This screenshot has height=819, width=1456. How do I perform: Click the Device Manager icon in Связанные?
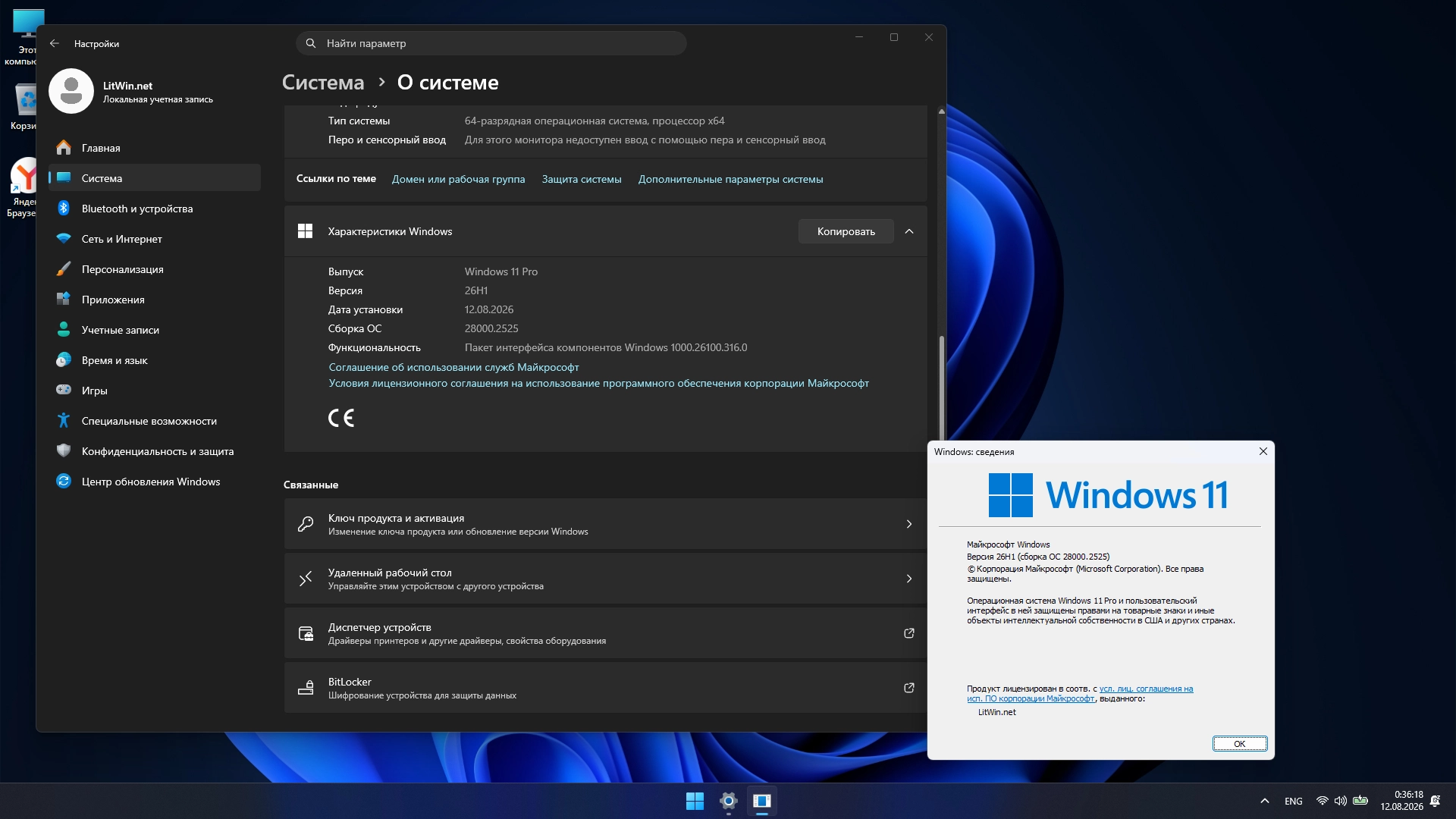[306, 633]
